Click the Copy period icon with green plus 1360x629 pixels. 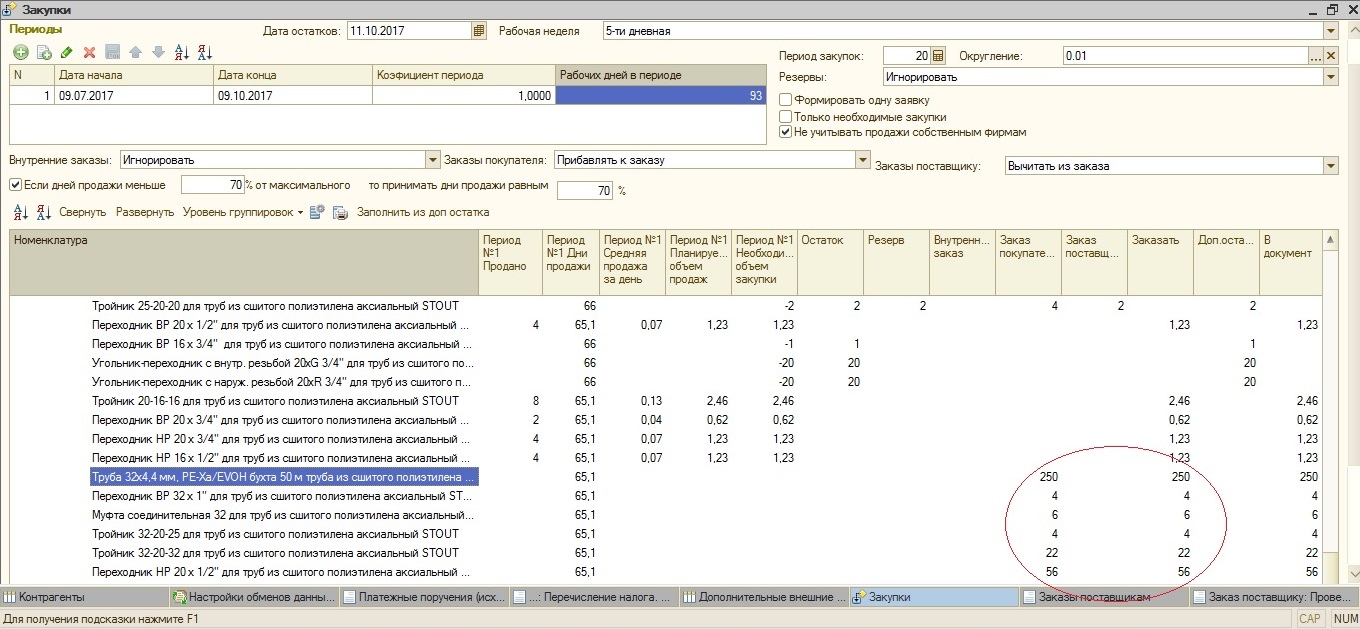[x=43, y=52]
